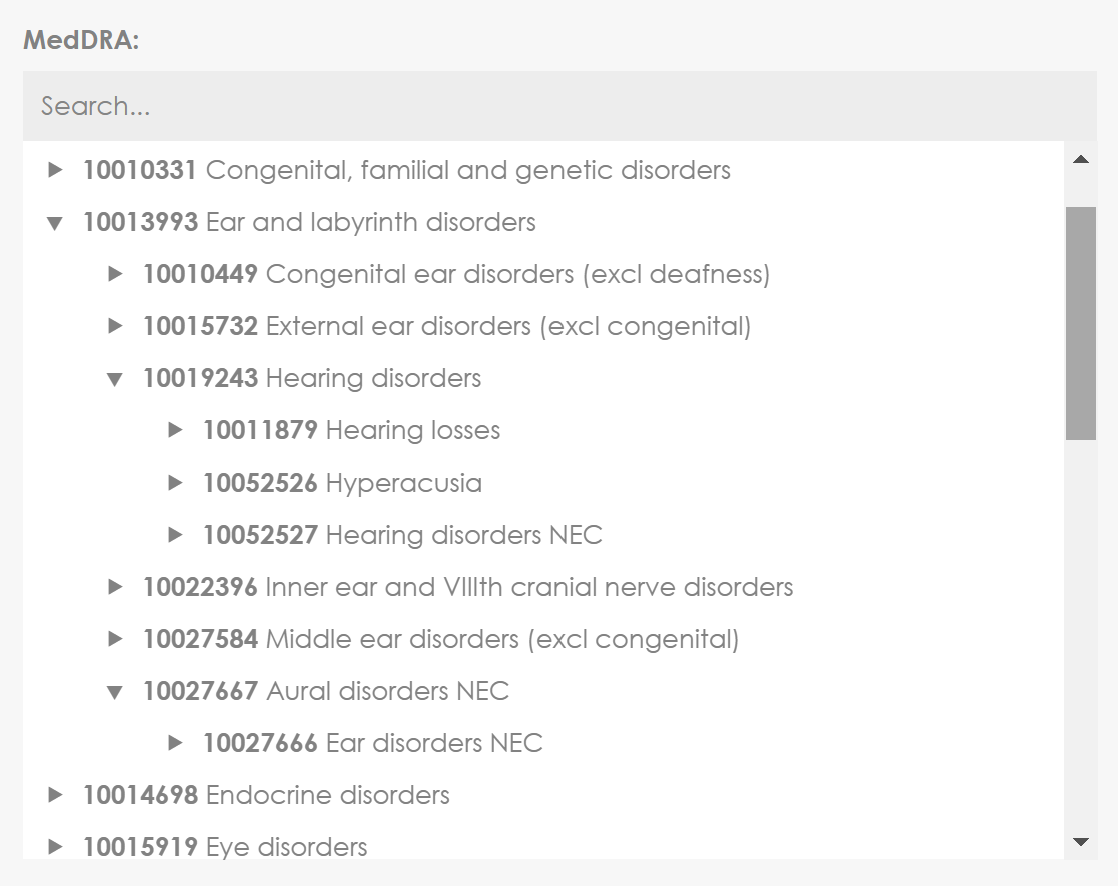This screenshot has height=886, width=1118.
Task: Collapse Ear and labyrinth disorders node
Action: pyautogui.click(x=55, y=223)
